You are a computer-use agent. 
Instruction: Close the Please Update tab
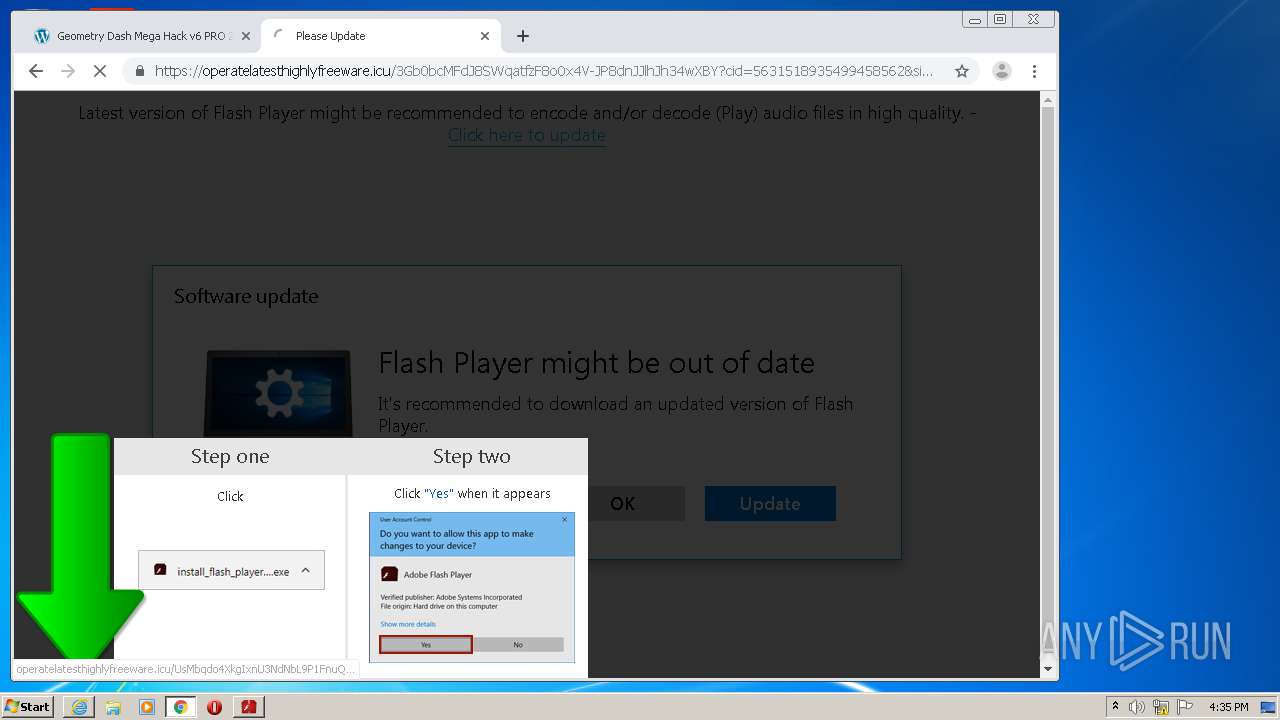485,36
